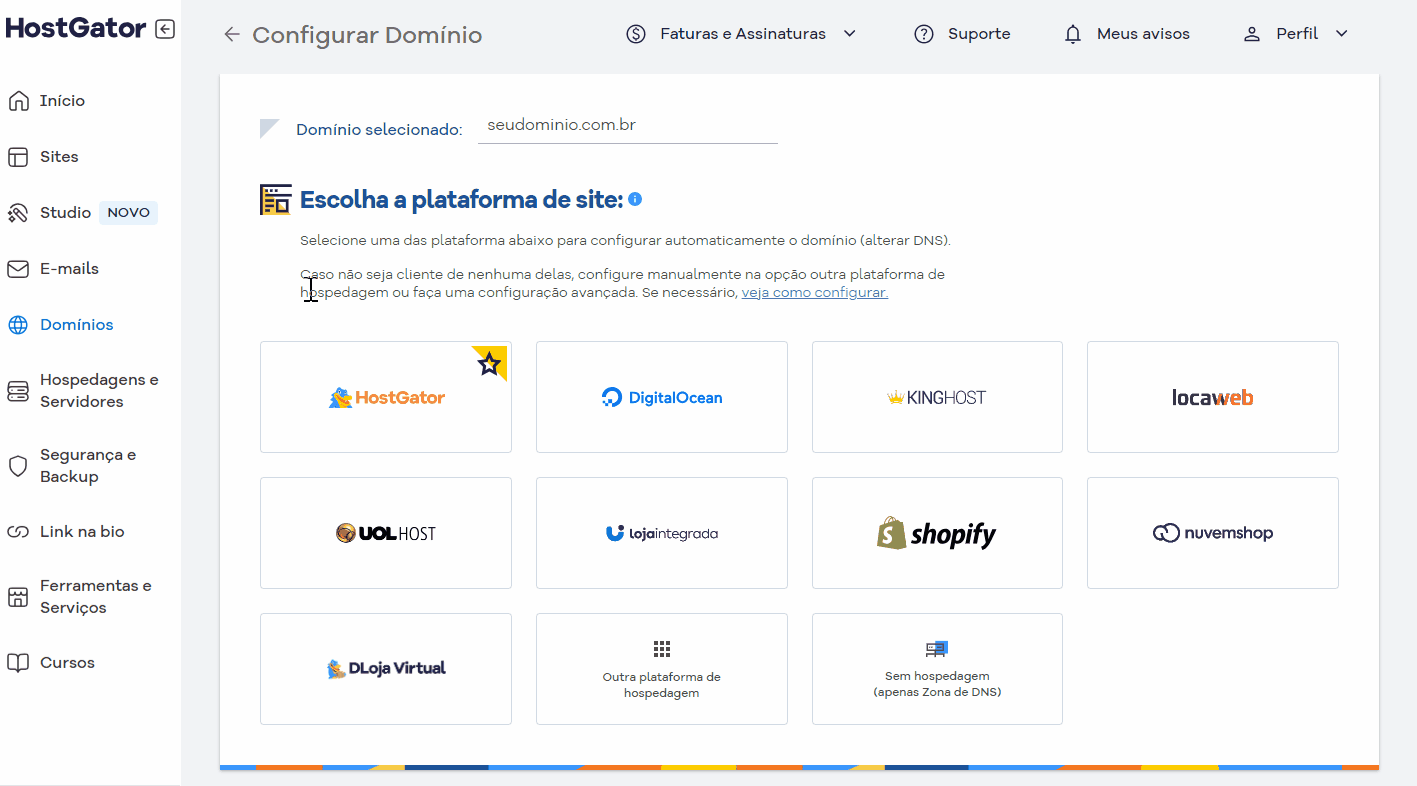Go back using the left arrow icon
This screenshot has width=1417, height=786.
(232, 35)
